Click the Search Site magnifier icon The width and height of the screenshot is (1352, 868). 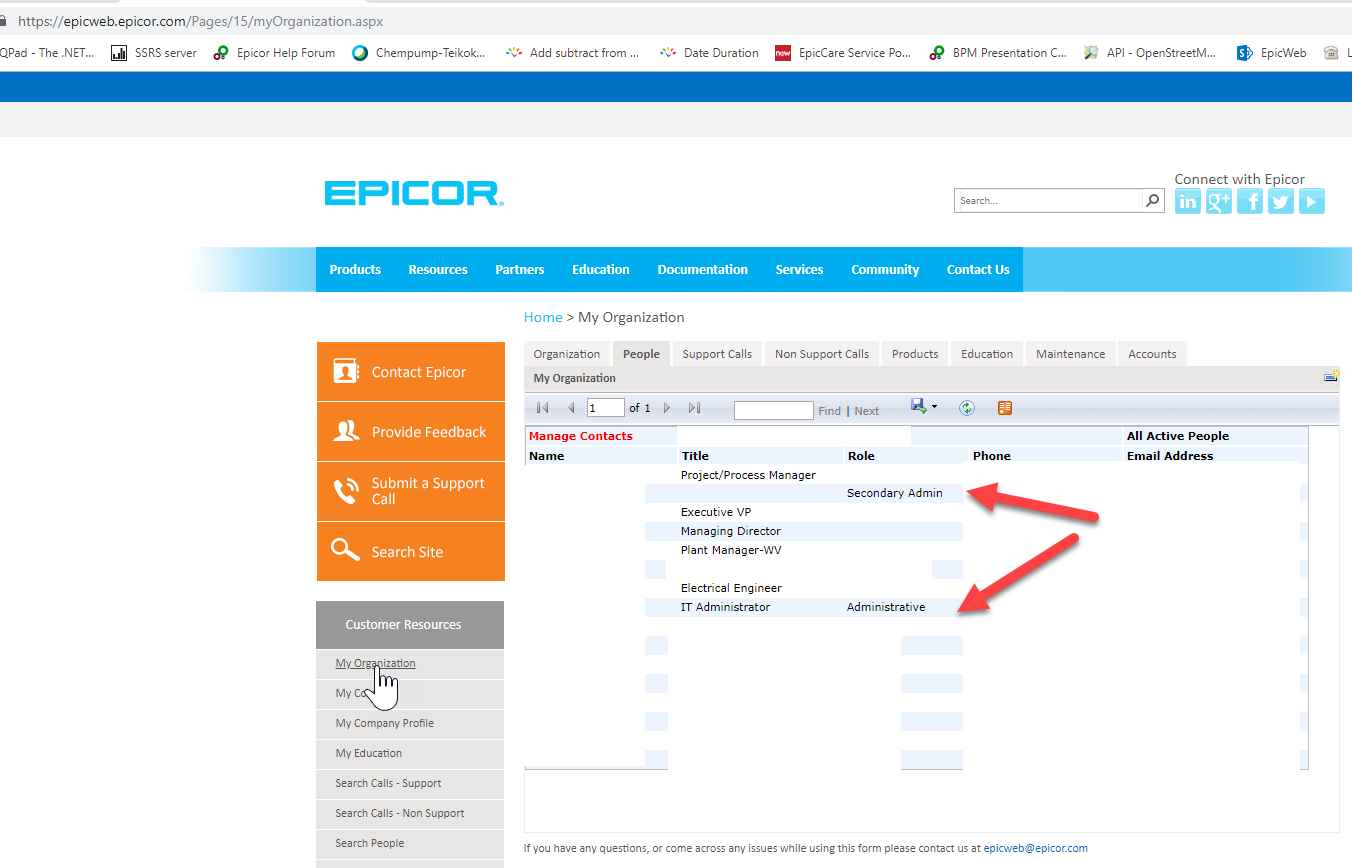click(345, 550)
